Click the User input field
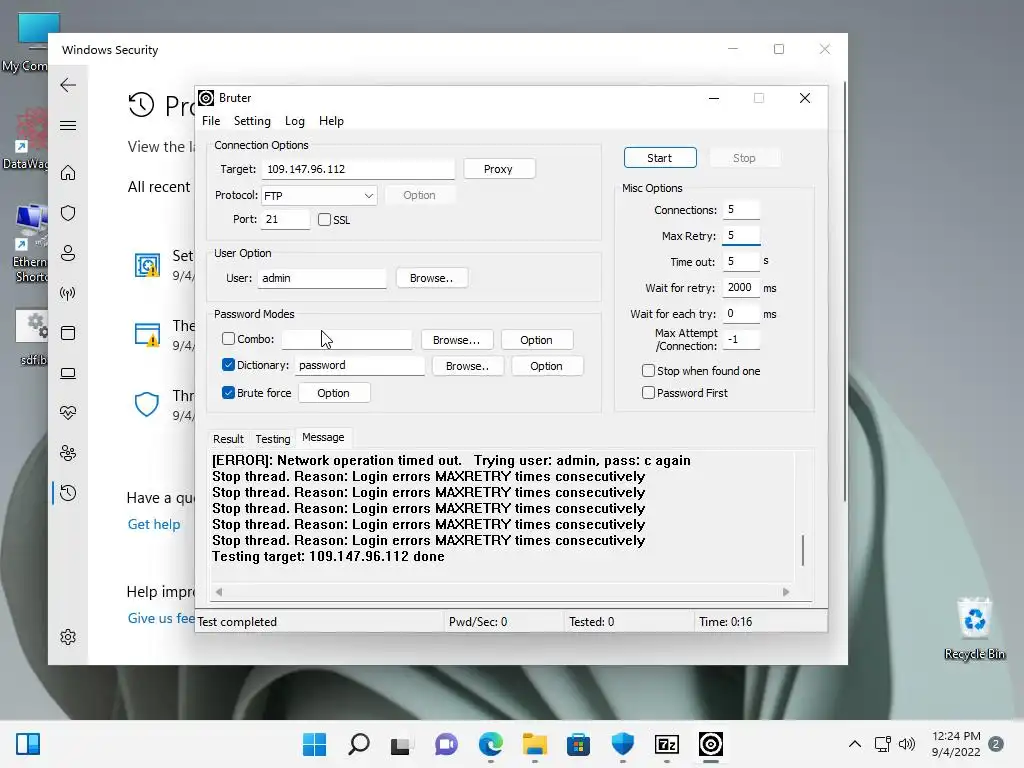 click(322, 278)
